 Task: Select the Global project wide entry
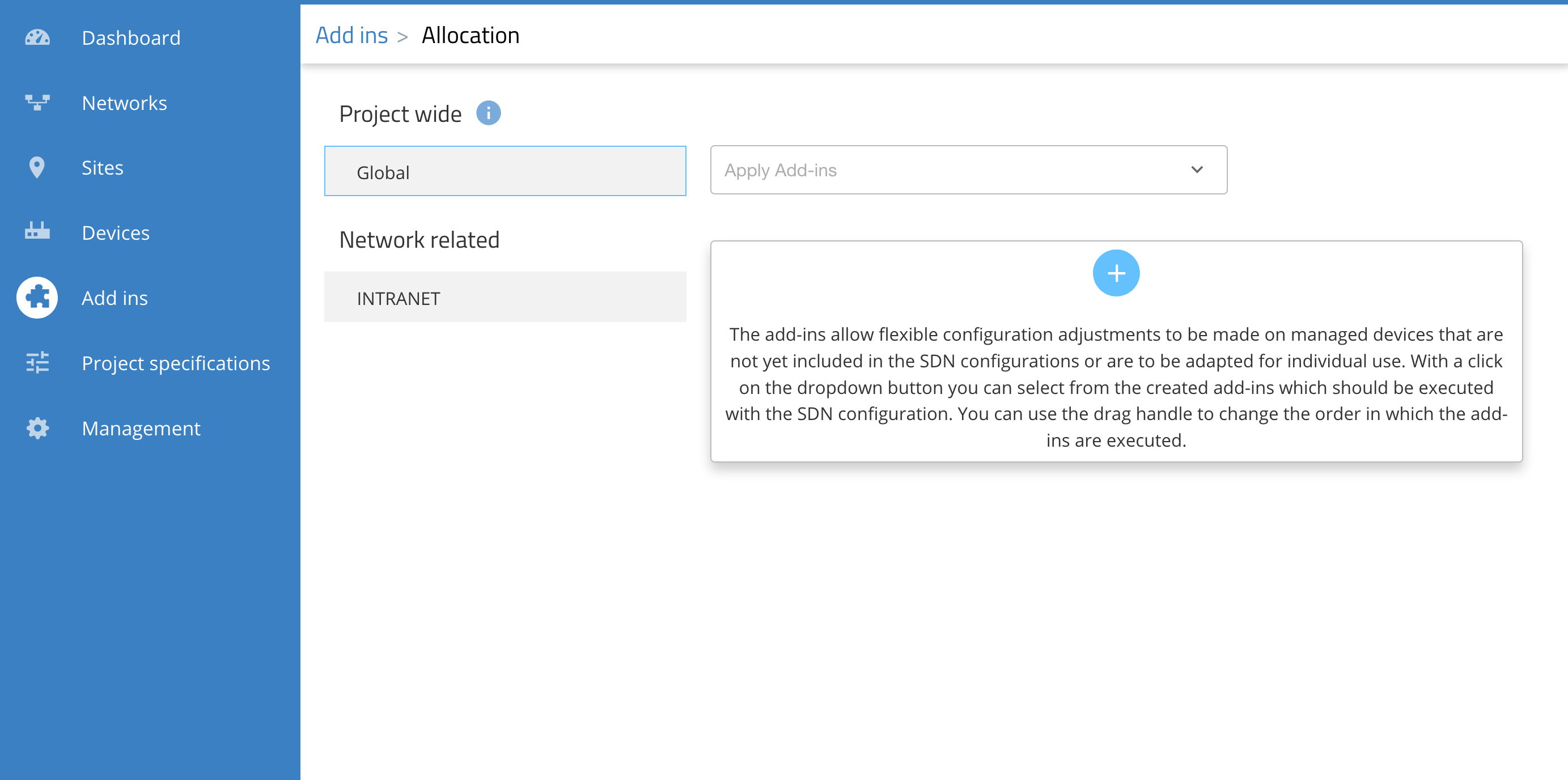(505, 172)
